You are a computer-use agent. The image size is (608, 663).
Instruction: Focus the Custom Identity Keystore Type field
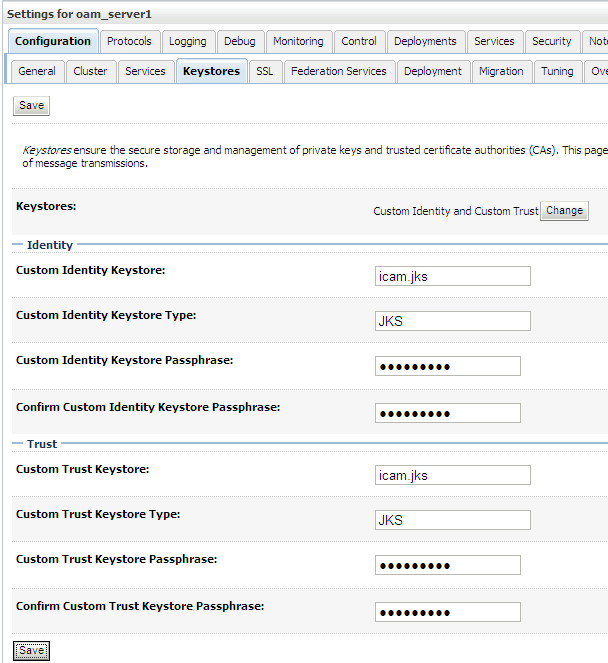click(452, 321)
